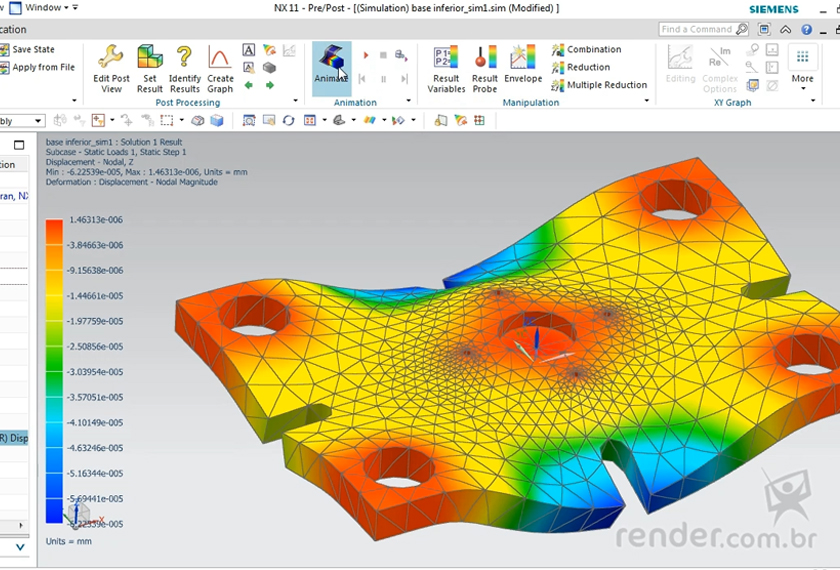This screenshot has height=570, width=840.
Task: Click the Multiple Reduction button
Action: click(x=599, y=86)
